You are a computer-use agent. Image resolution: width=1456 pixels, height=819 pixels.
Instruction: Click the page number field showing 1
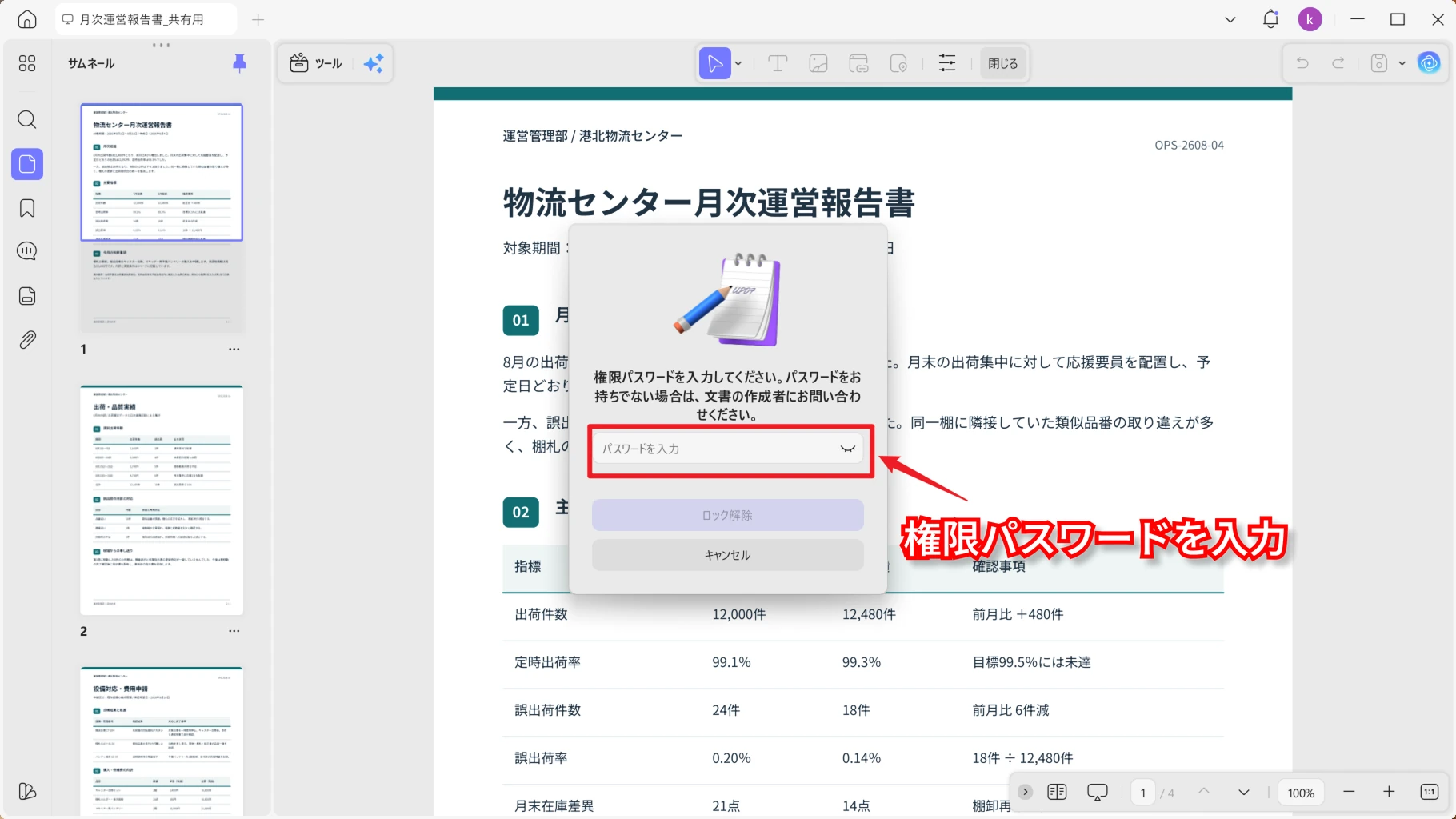1142,793
